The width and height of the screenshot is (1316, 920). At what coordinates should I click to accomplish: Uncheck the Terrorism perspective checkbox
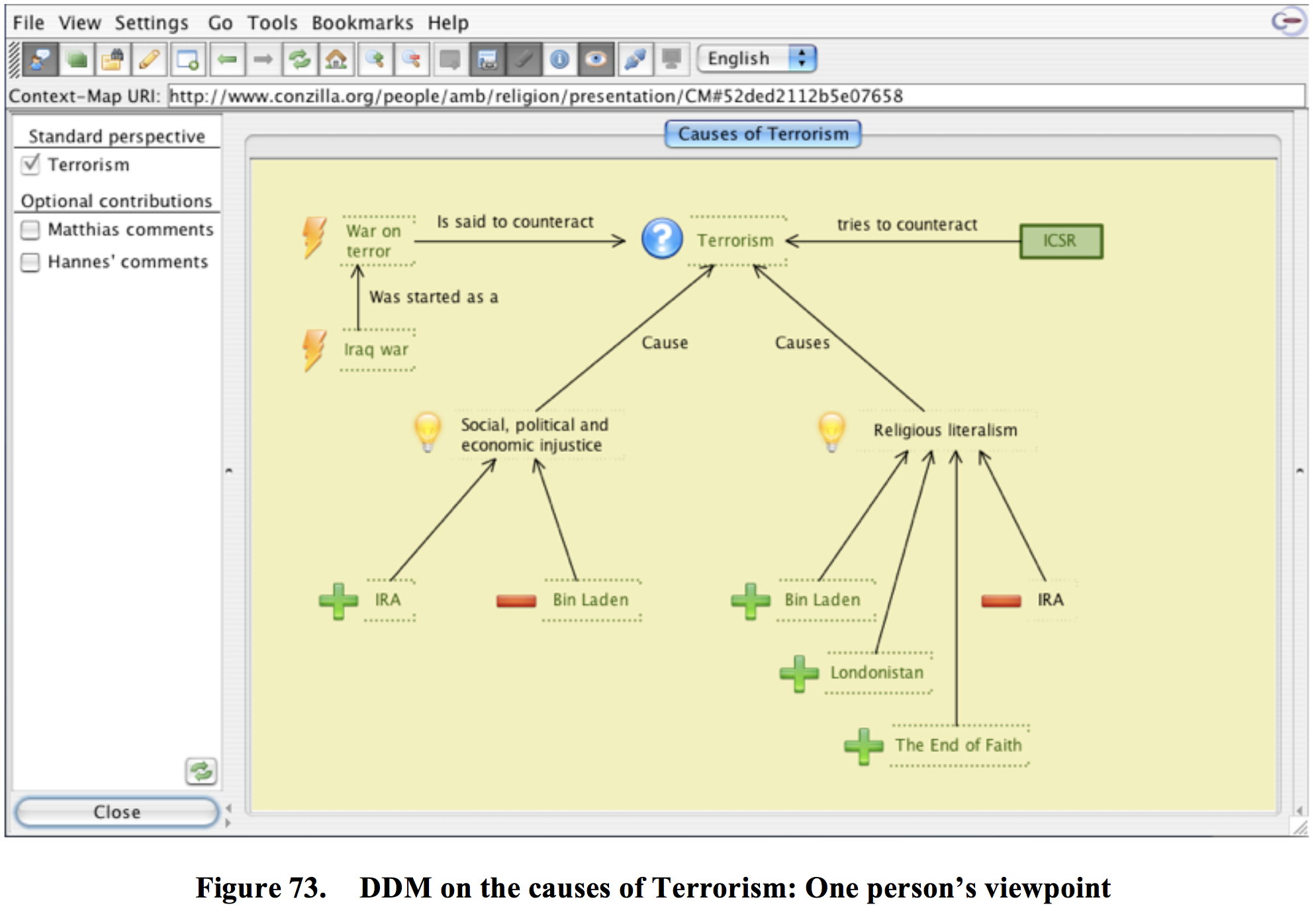tap(30, 164)
